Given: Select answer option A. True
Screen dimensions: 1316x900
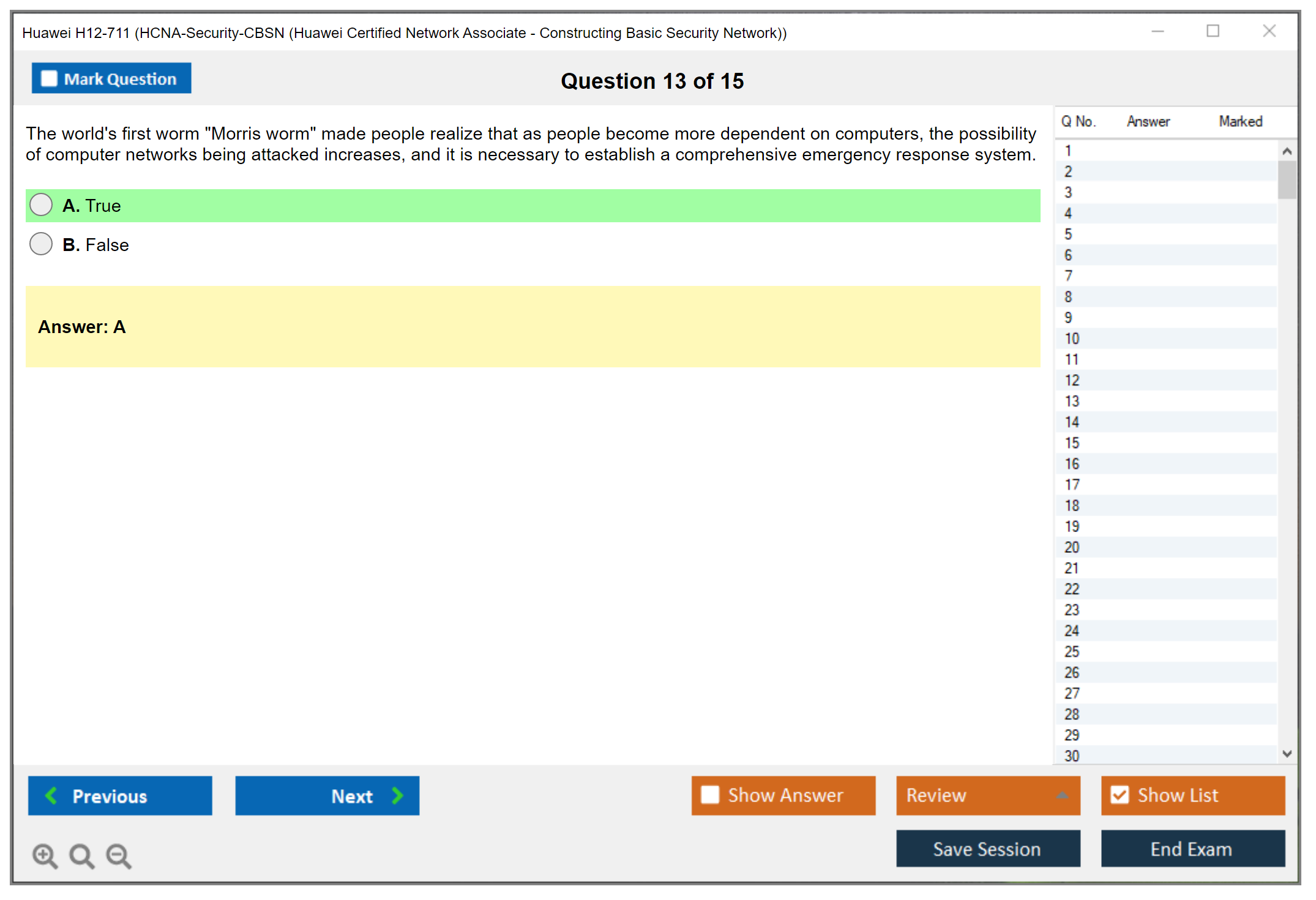Looking at the screenshot, I should pos(41,205).
